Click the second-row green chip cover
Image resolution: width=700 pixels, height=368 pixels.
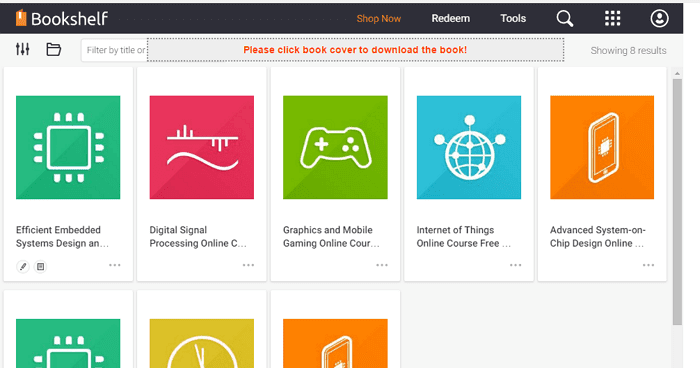coord(68,343)
